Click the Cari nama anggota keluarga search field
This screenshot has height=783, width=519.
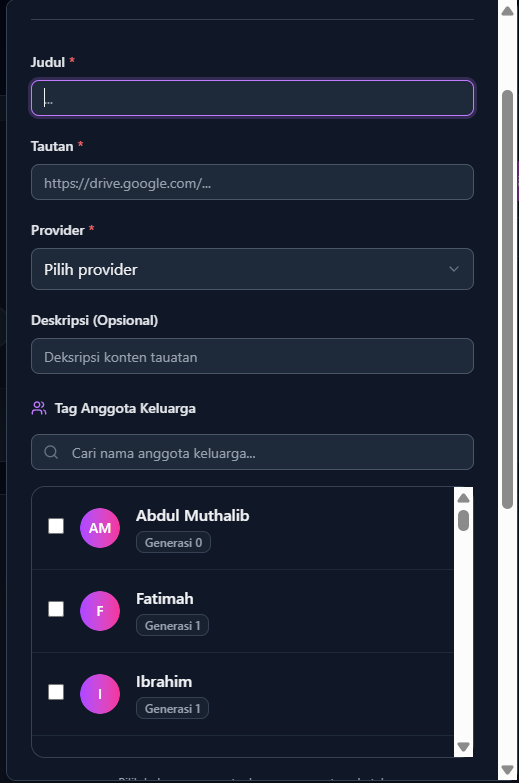(x=252, y=452)
